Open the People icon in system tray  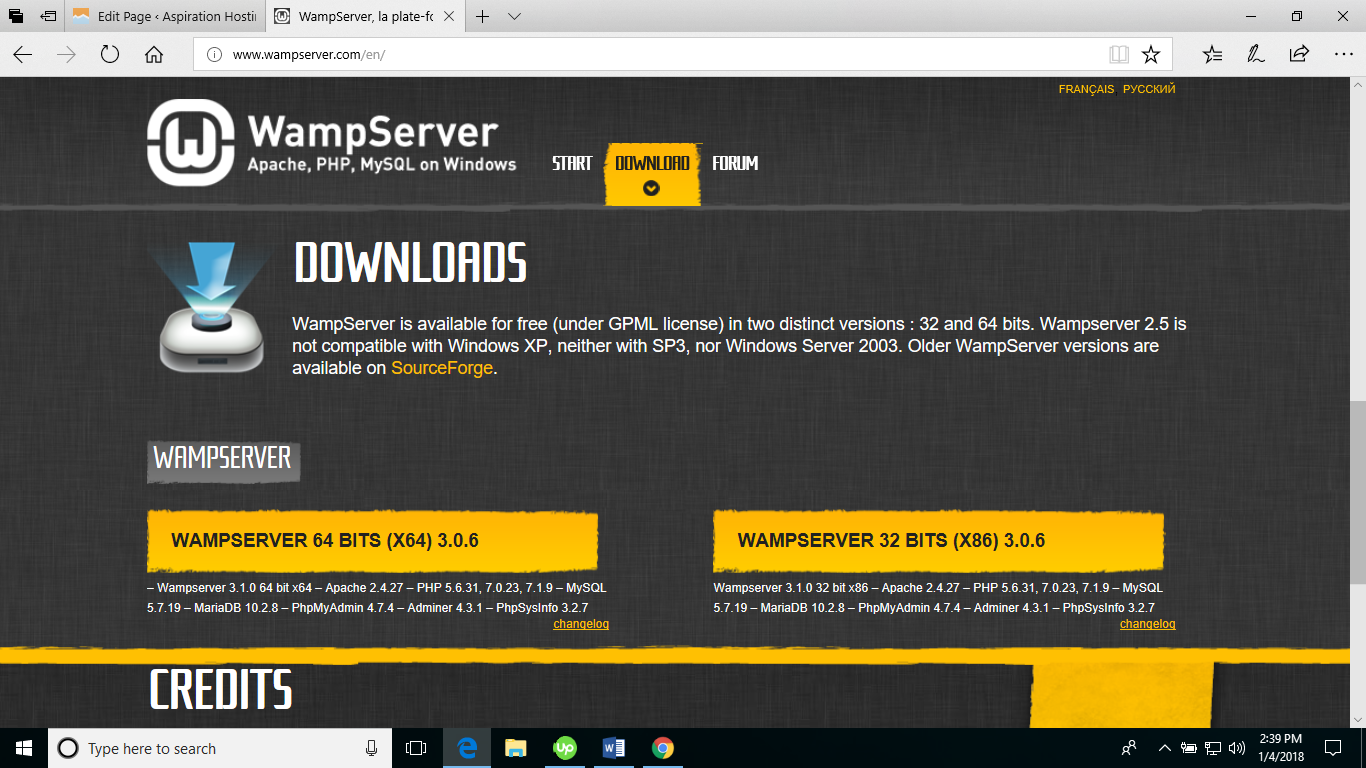[x=1129, y=748]
